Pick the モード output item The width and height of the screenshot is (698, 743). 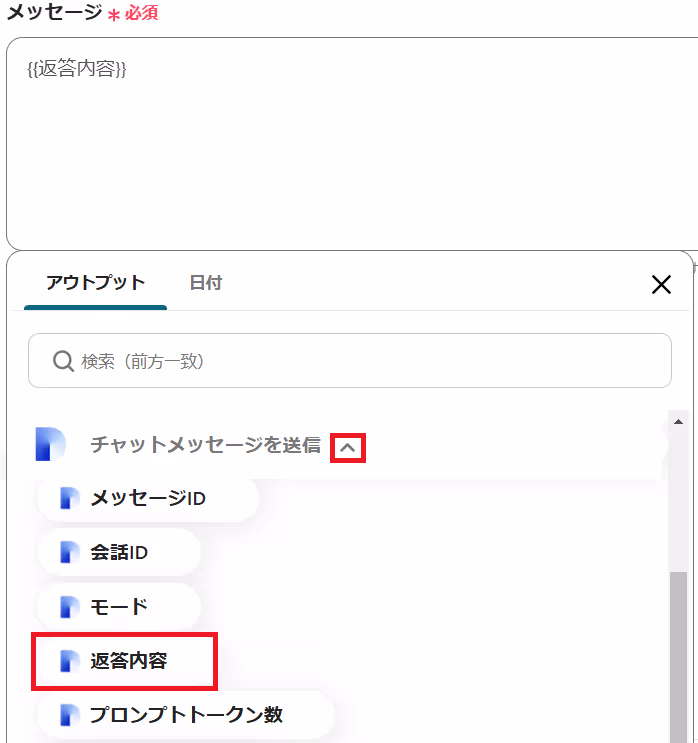(119, 607)
